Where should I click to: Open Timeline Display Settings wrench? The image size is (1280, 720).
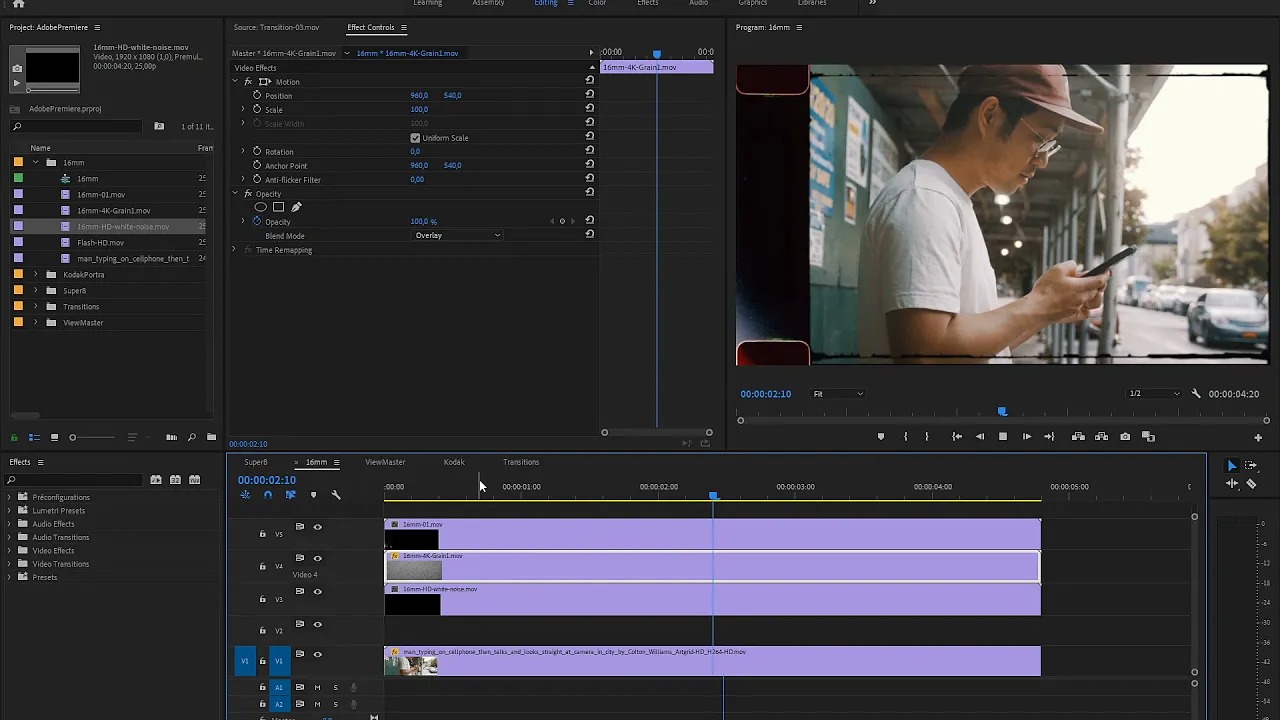336,495
